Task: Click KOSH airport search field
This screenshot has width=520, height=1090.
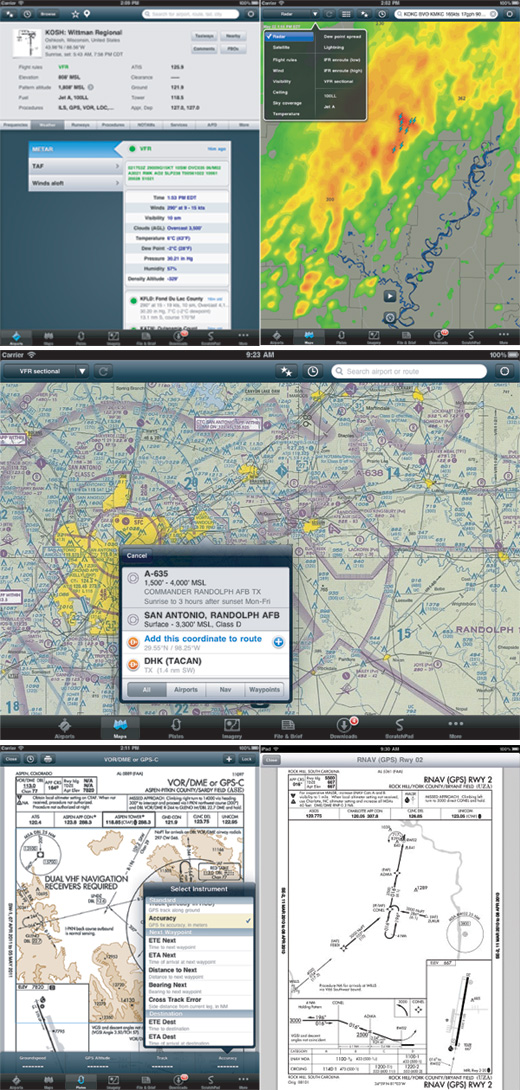Action: (190, 14)
